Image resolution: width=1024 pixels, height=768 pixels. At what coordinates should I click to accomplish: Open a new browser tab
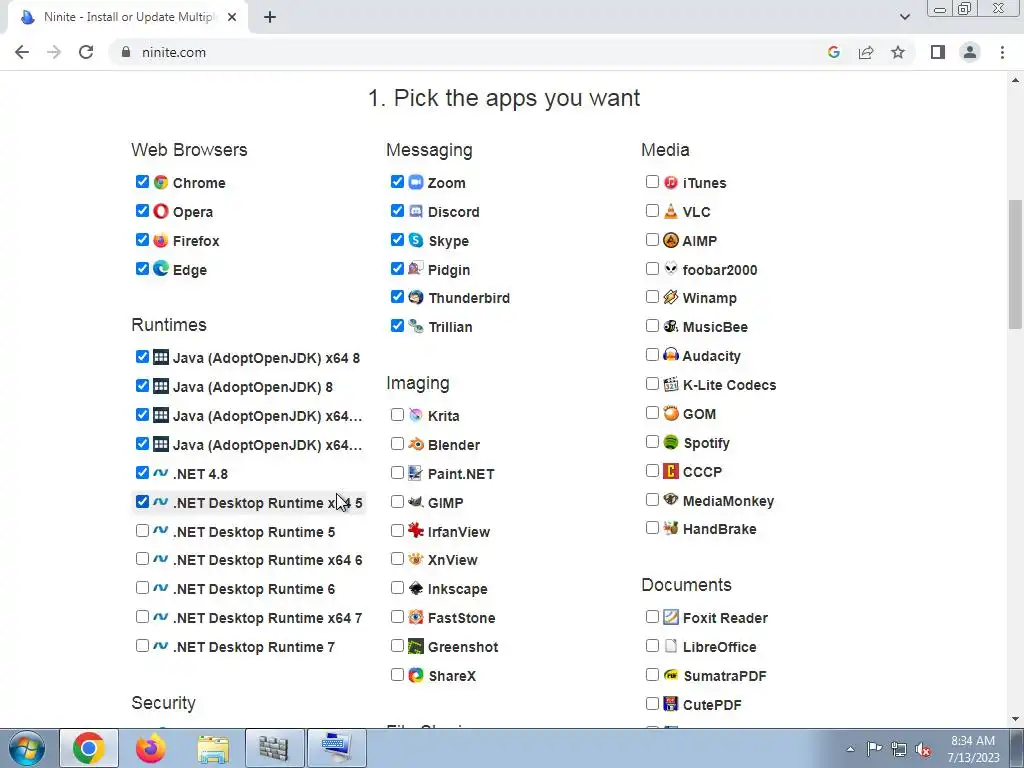tap(270, 18)
